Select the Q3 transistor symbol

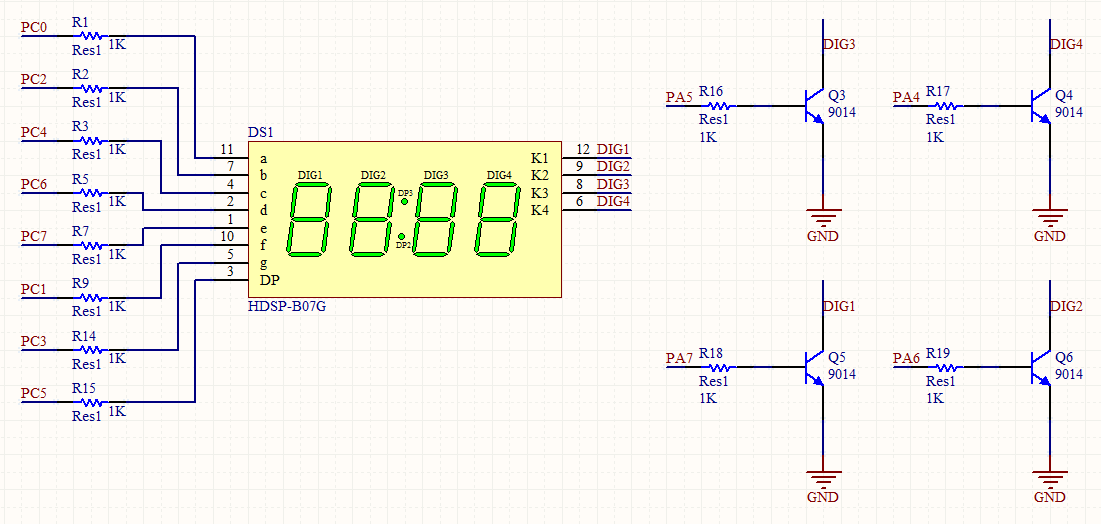pyautogui.click(x=813, y=105)
